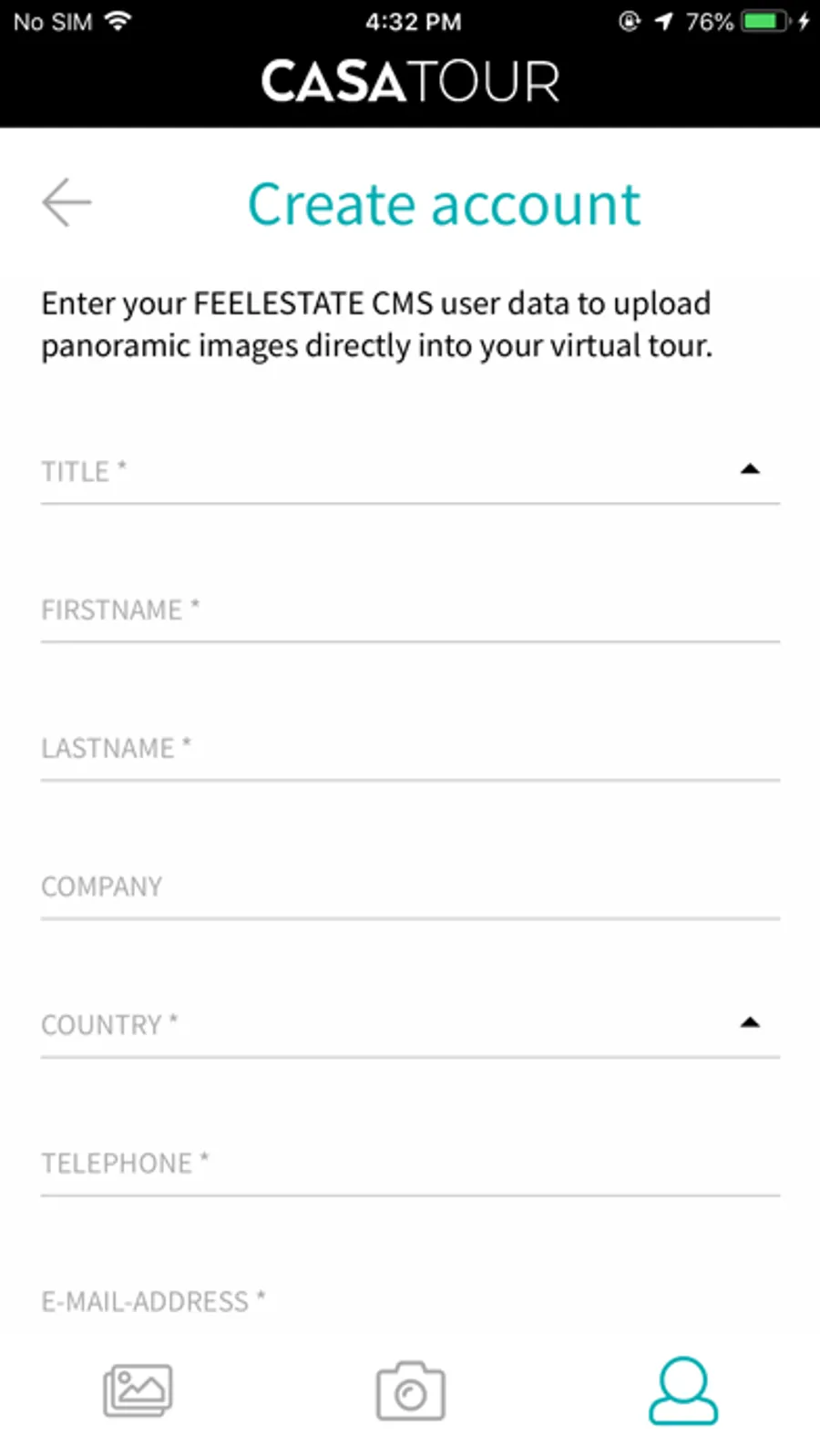Tap the Create account heading
This screenshot has width=820, height=1456.
point(444,204)
